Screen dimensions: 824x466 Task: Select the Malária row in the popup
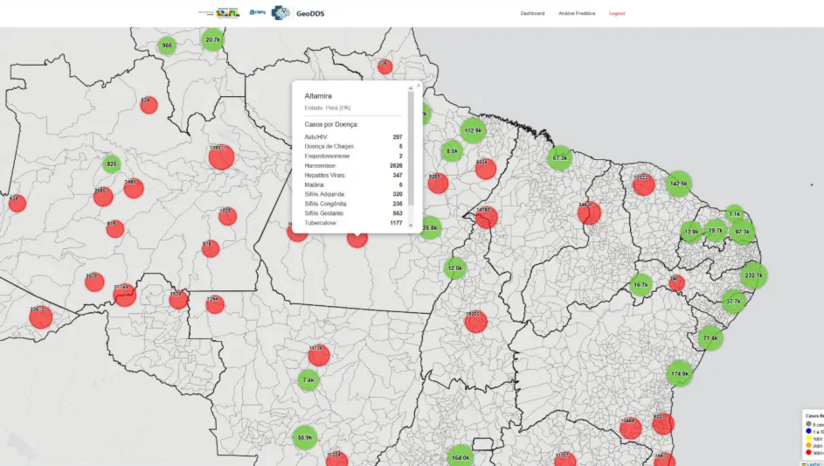353,184
